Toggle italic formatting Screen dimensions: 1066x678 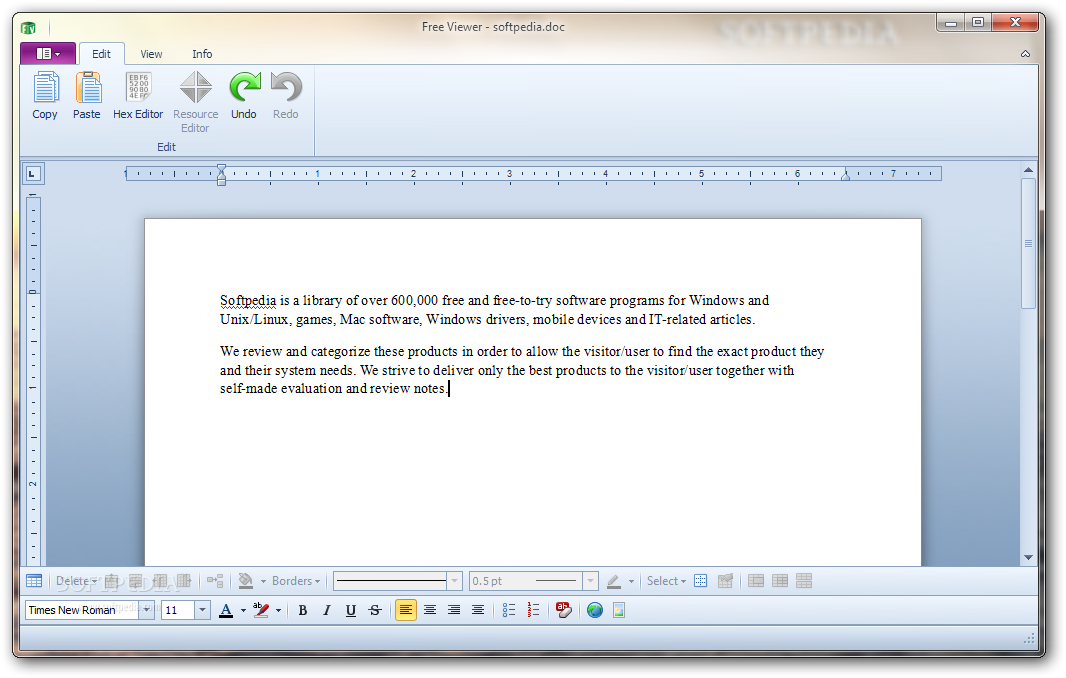pos(327,610)
